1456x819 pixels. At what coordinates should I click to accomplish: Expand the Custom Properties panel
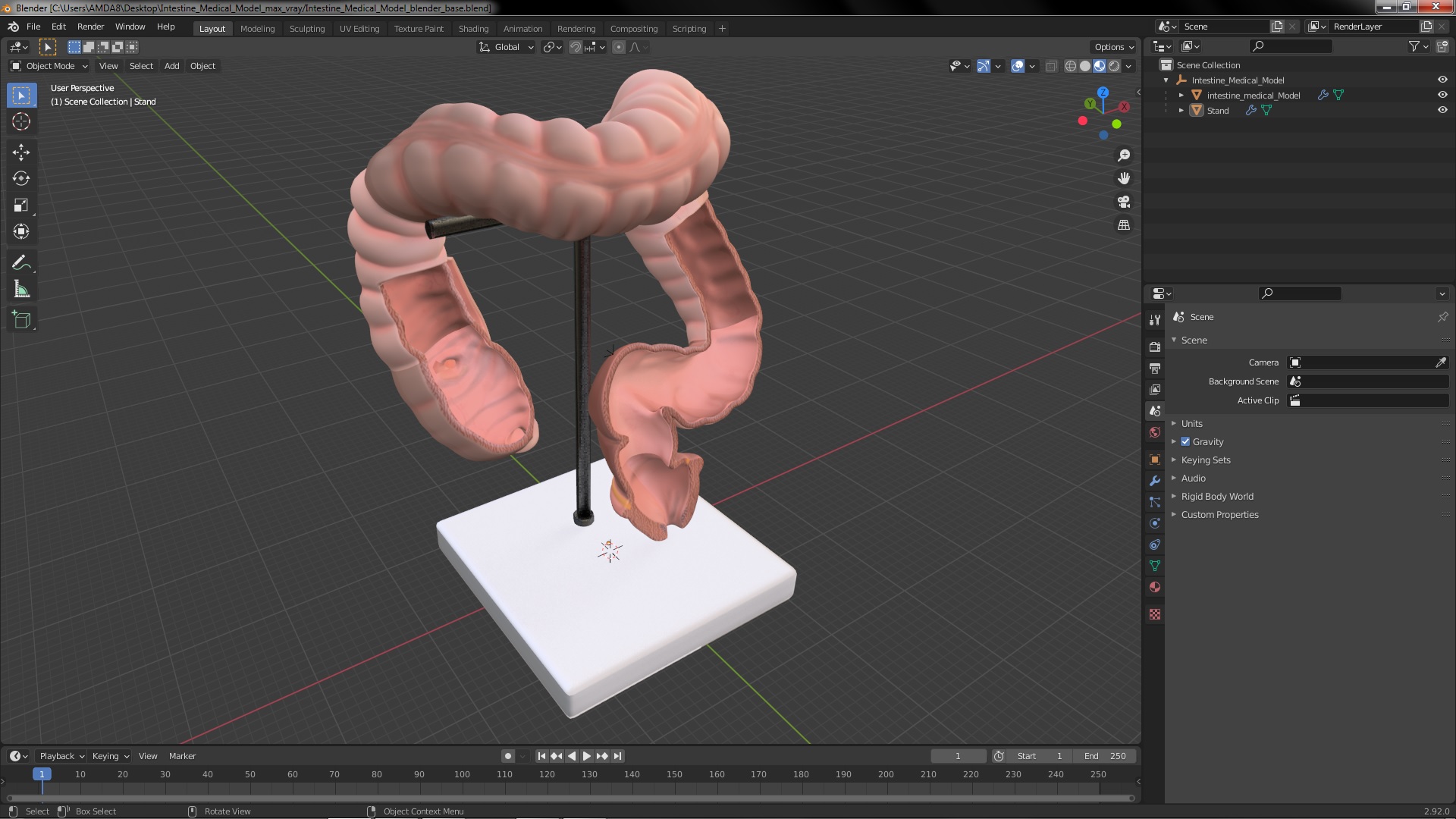pyautogui.click(x=1219, y=514)
